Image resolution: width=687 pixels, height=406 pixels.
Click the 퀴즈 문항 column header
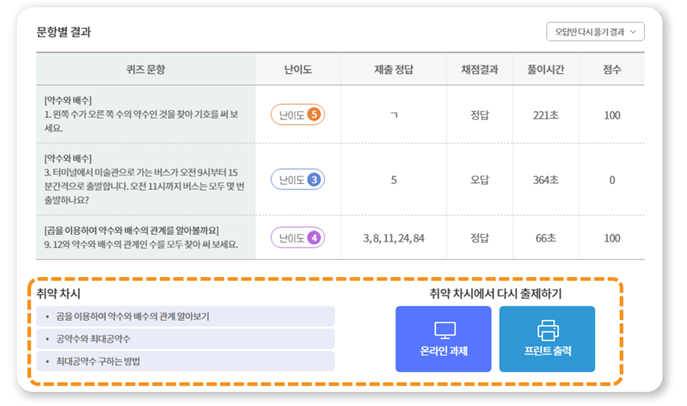pos(145,69)
